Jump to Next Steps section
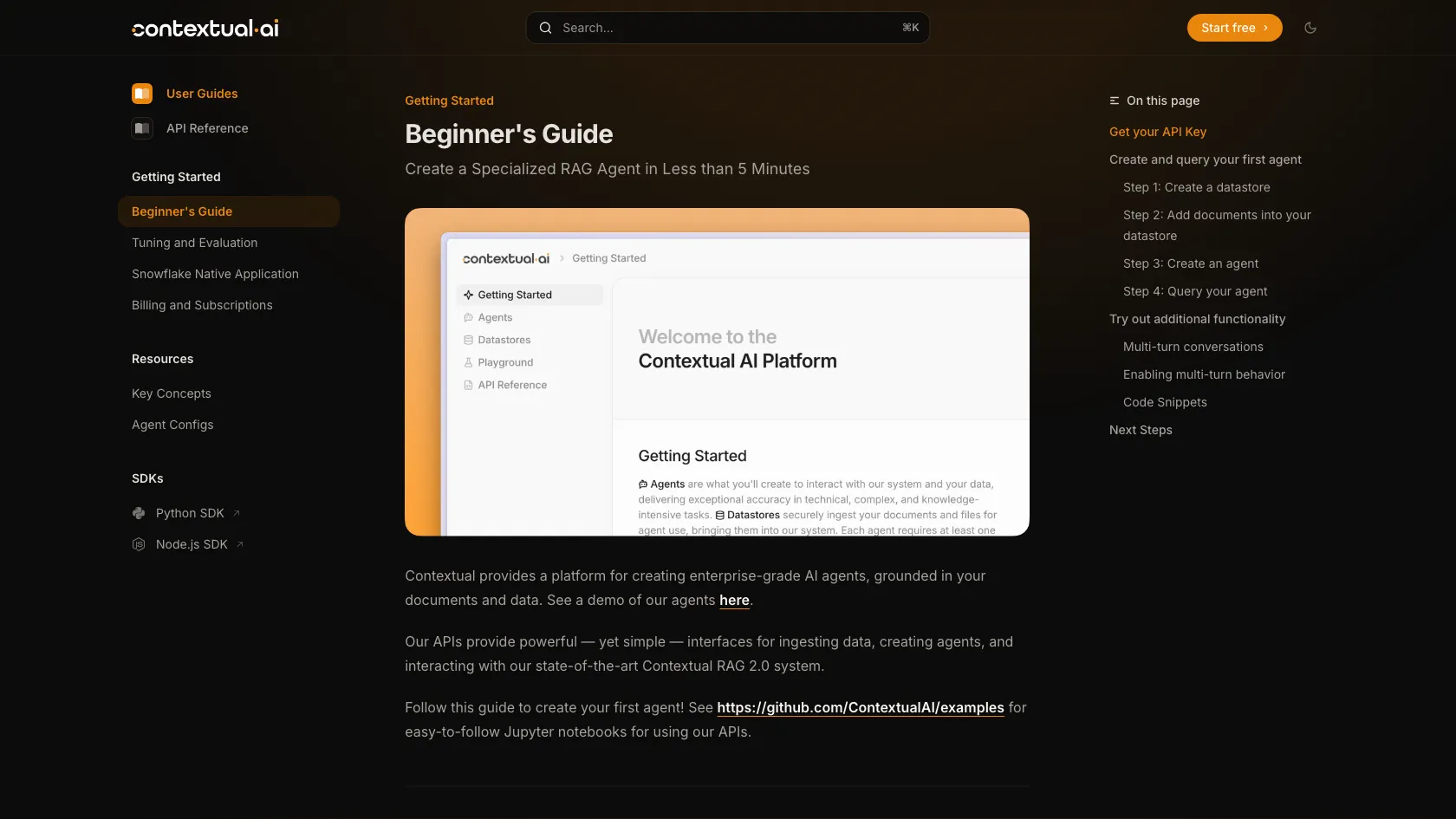The height and width of the screenshot is (819, 1456). click(1141, 430)
